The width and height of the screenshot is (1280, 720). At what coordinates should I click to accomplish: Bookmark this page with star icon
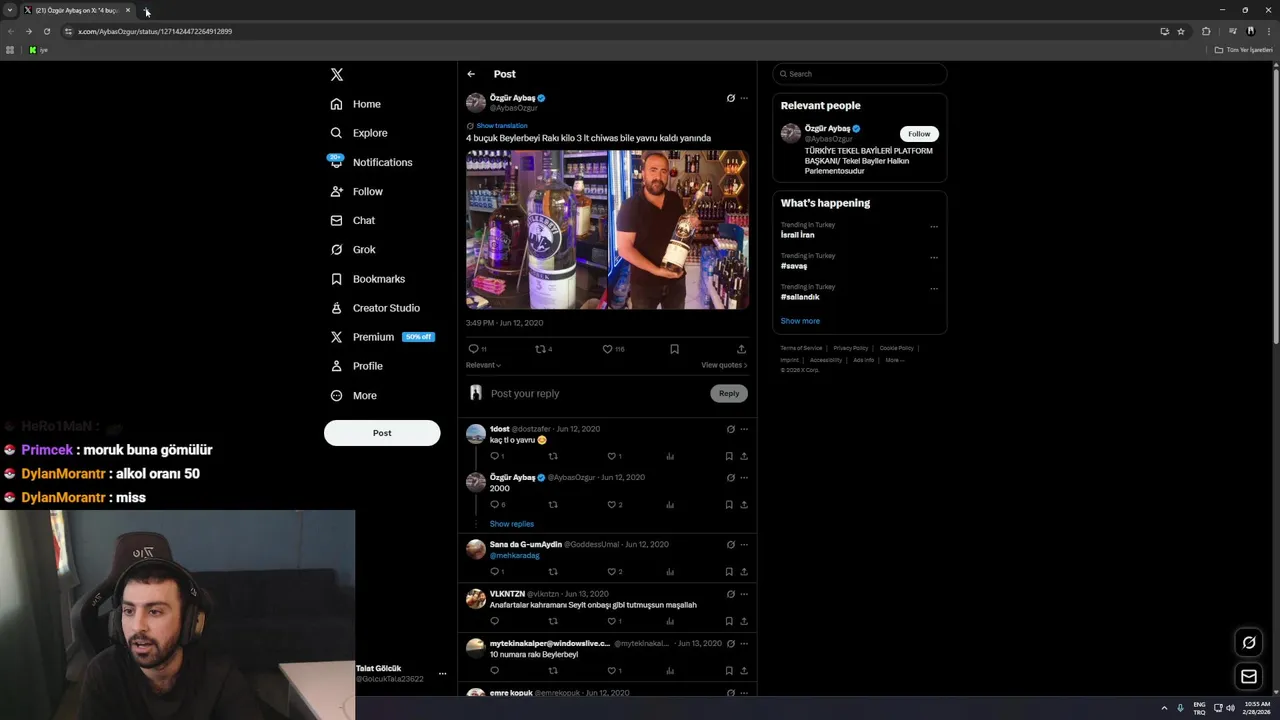click(x=1181, y=31)
